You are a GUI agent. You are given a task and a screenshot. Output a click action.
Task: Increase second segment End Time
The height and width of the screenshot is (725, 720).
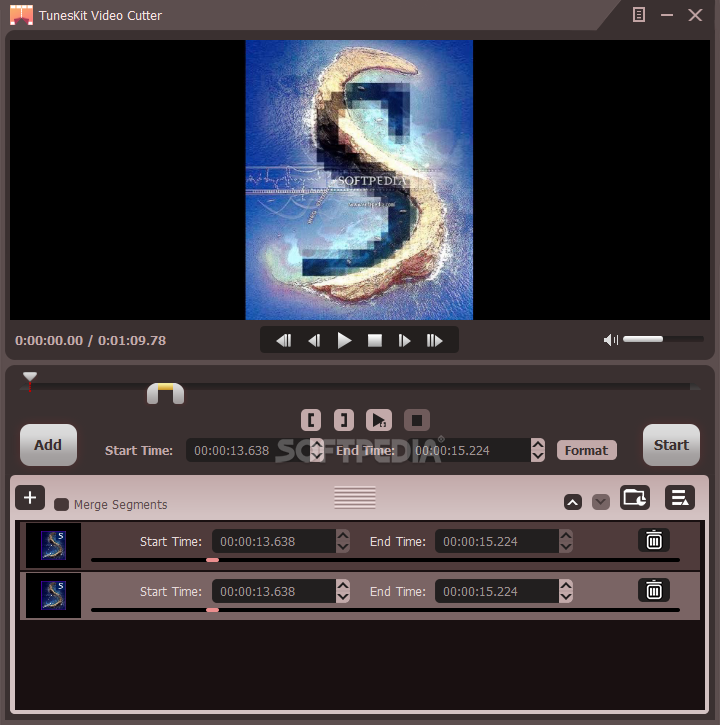coord(566,585)
